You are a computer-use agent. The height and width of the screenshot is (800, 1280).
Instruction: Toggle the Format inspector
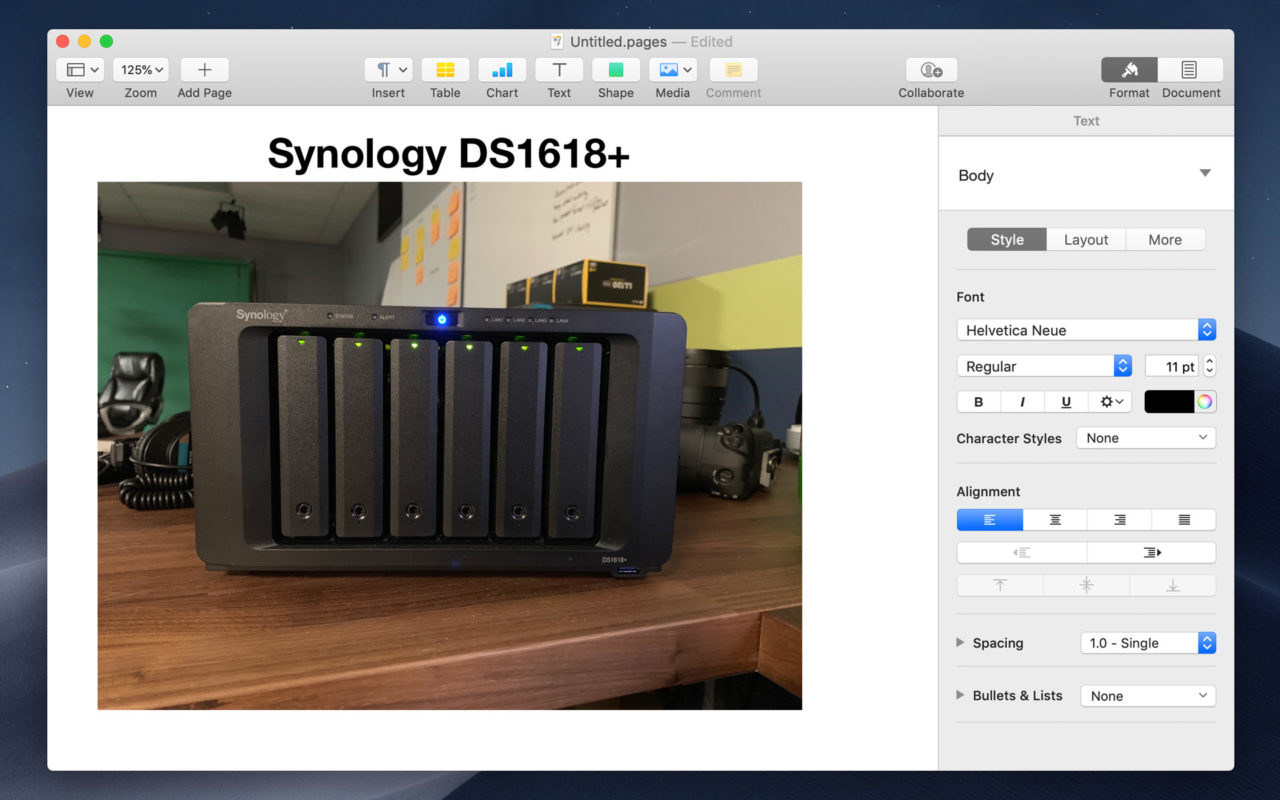(1129, 70)
